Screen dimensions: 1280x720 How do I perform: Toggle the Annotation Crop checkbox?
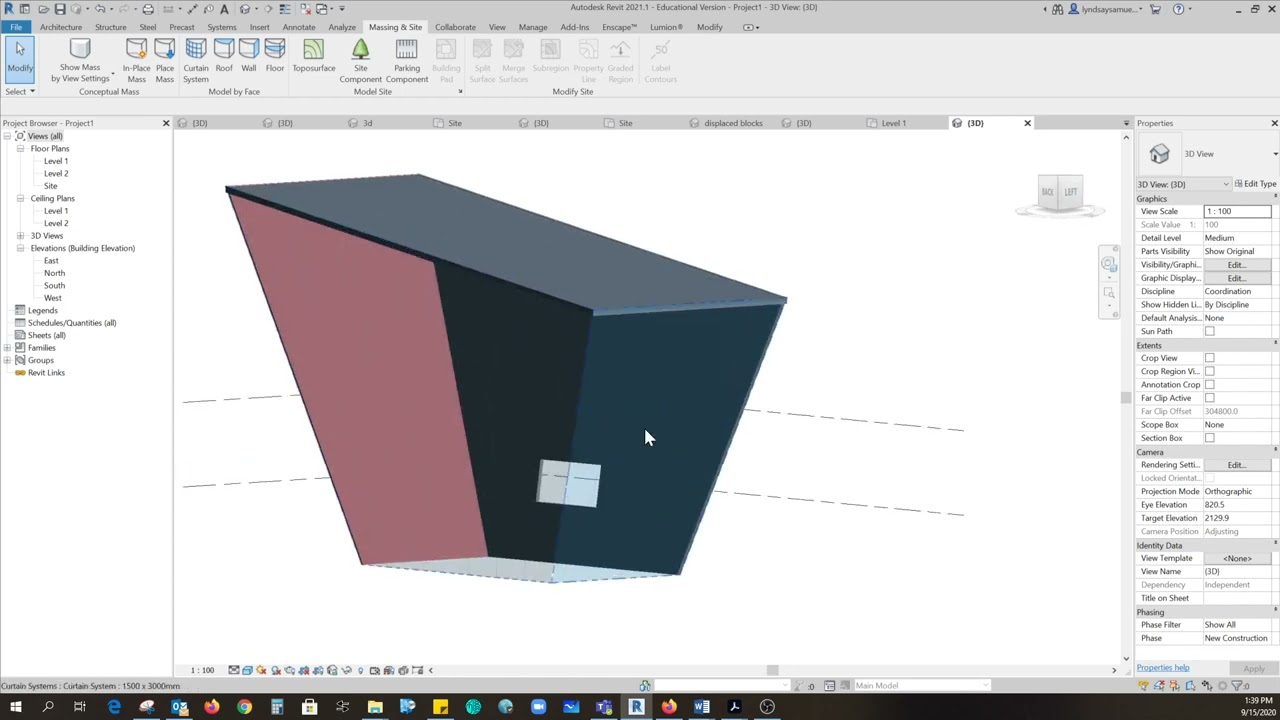[1209, 384]
